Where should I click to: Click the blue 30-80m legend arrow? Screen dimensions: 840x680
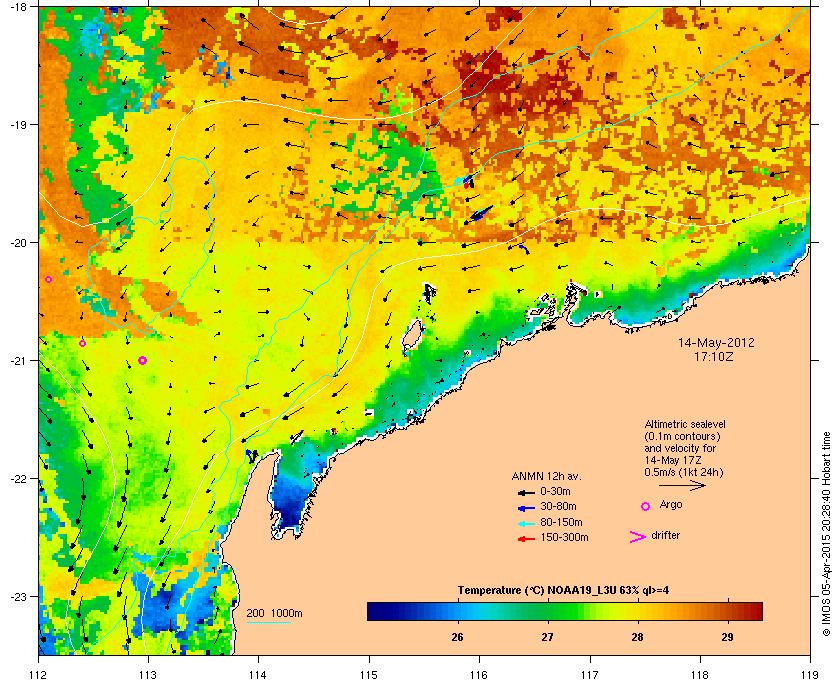[x=526, y=507]
